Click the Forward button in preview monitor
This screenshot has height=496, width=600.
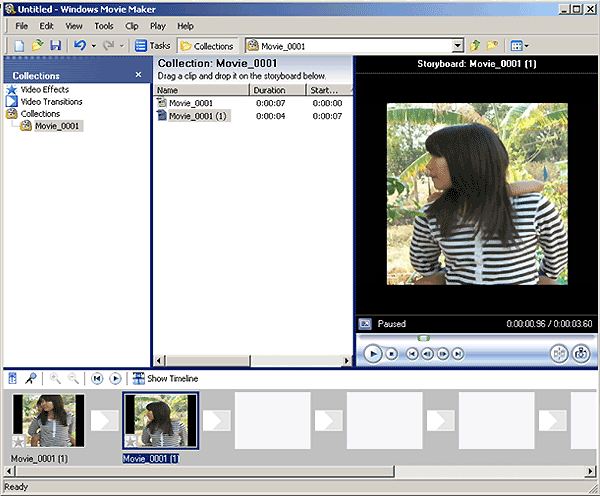[458, 354]
